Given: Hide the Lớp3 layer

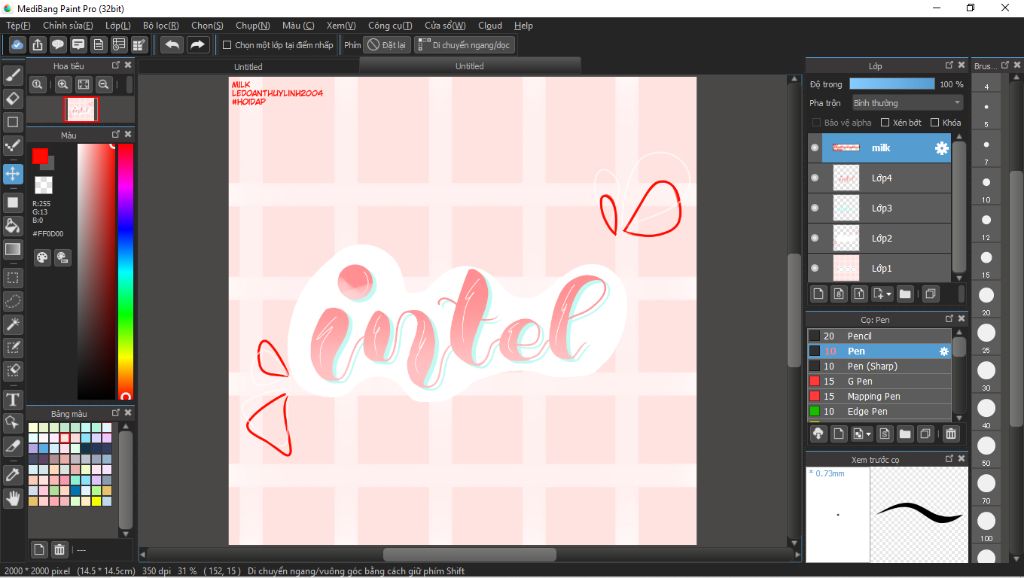Looking at the screenshot, I should (814, 208).
